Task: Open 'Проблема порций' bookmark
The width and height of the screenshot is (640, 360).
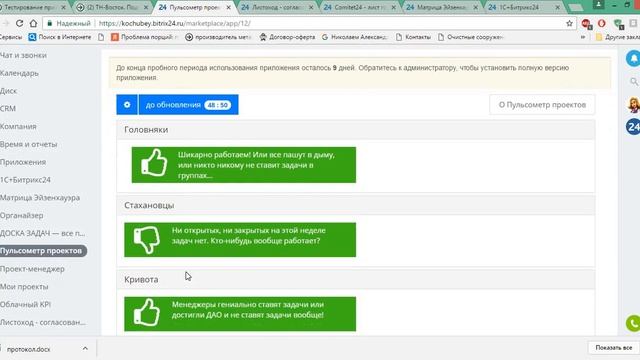Action: pyautogui.click(x=145, y=37)
